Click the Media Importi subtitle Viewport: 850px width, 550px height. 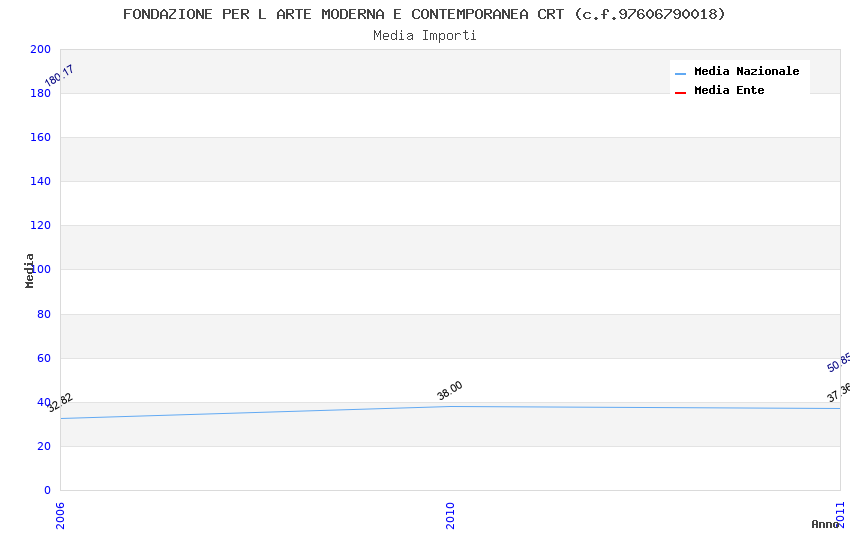point(425,36)
